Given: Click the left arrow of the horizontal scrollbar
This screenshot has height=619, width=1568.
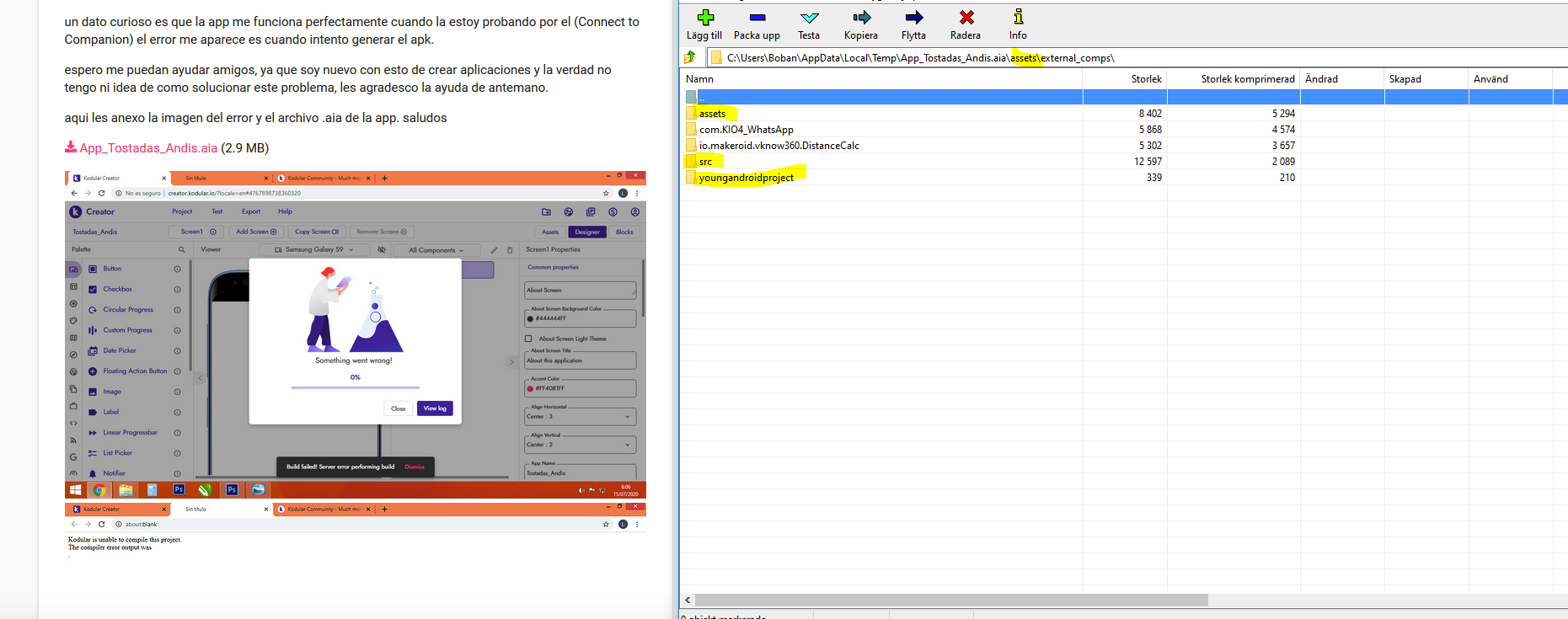Looking at the screenshot, I should 688,600.
